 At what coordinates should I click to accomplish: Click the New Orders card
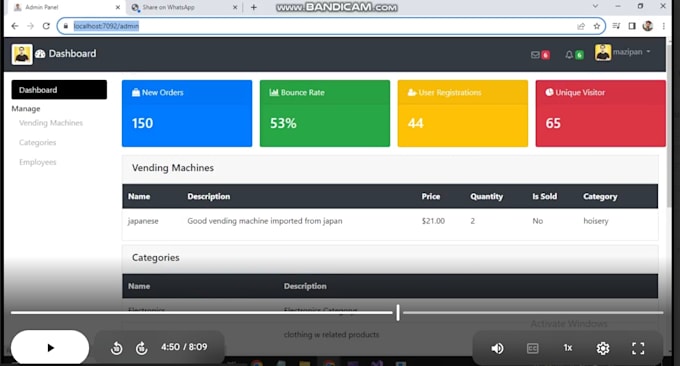tap(187, 113)
